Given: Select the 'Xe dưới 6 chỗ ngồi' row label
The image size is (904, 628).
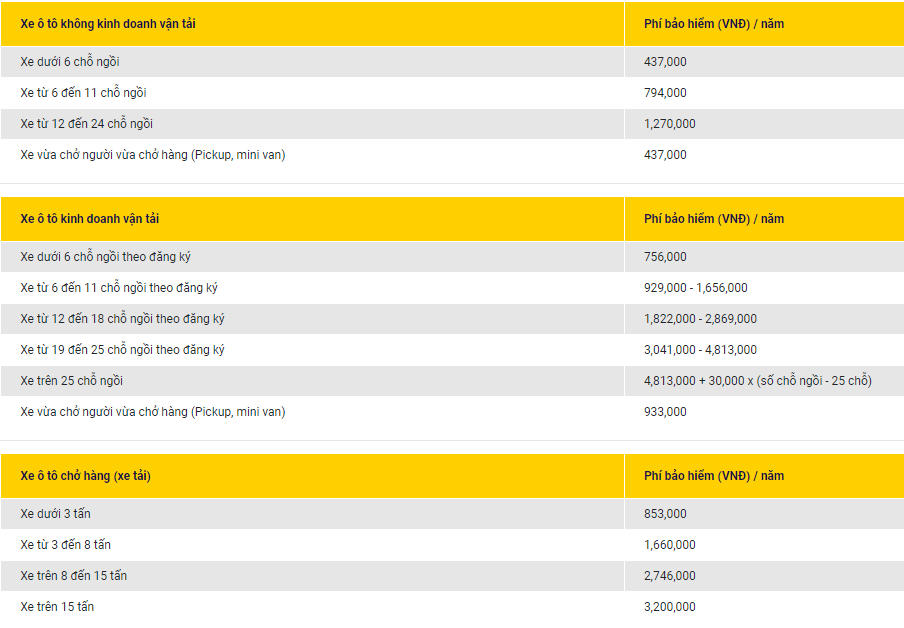Looking at the screenshot, I should coord(70,62).
